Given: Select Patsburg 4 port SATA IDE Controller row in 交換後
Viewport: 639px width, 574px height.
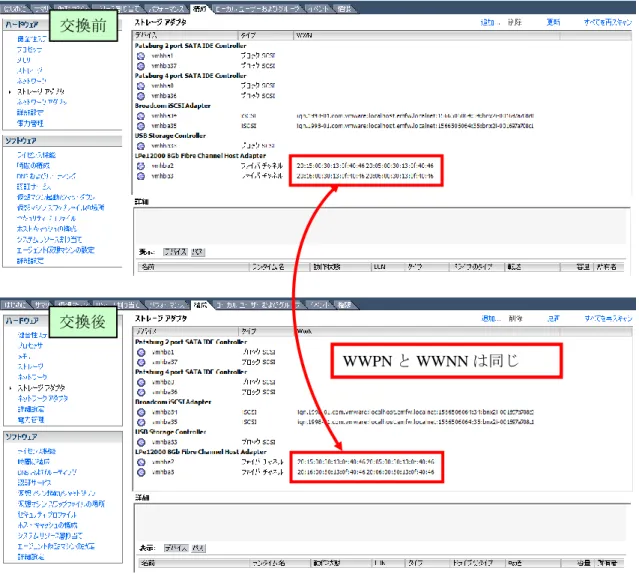Looking at the screenshot, I should tap(191, 372).
